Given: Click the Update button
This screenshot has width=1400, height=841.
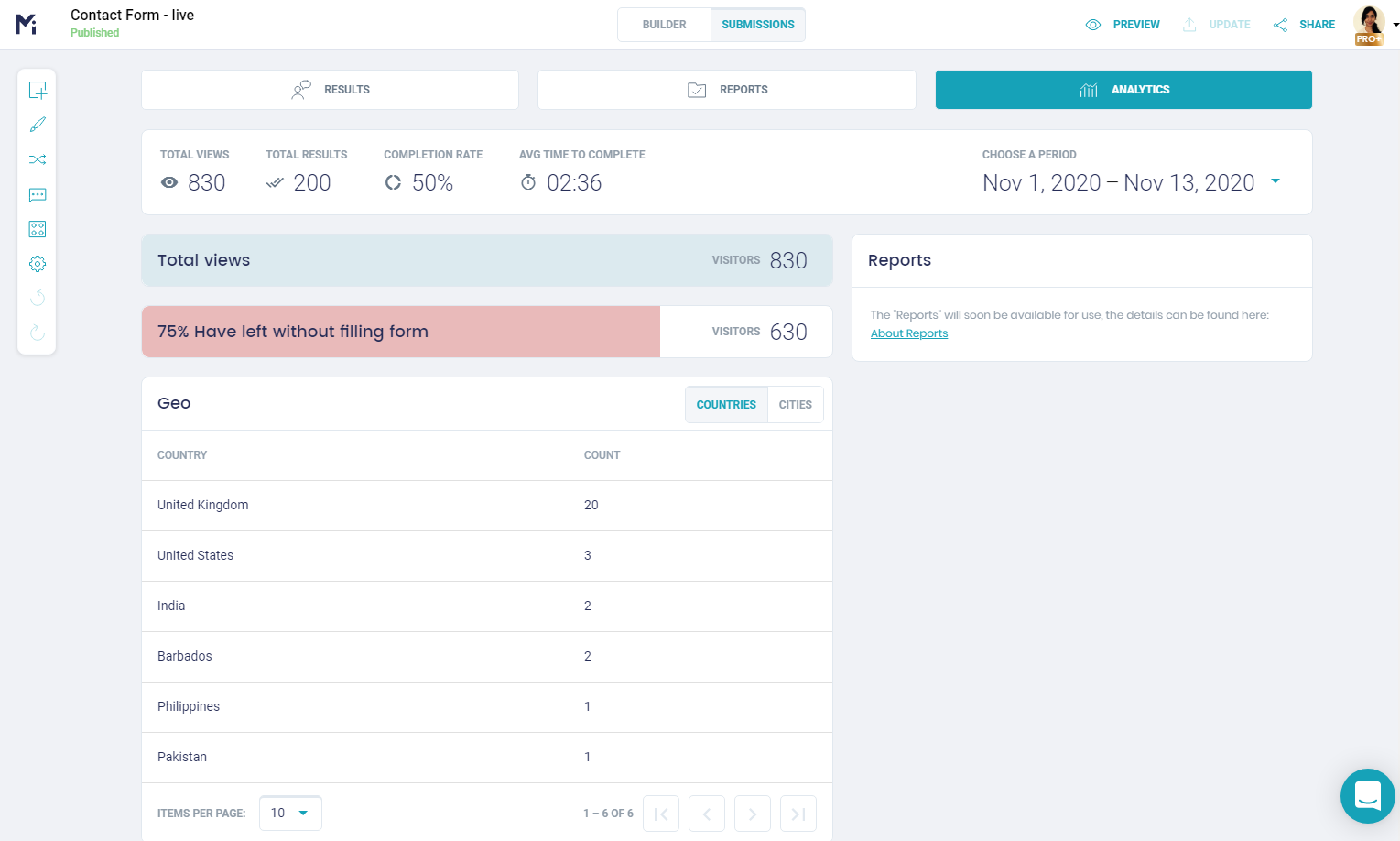Looking at the screenshot, I should [1216, 25].
